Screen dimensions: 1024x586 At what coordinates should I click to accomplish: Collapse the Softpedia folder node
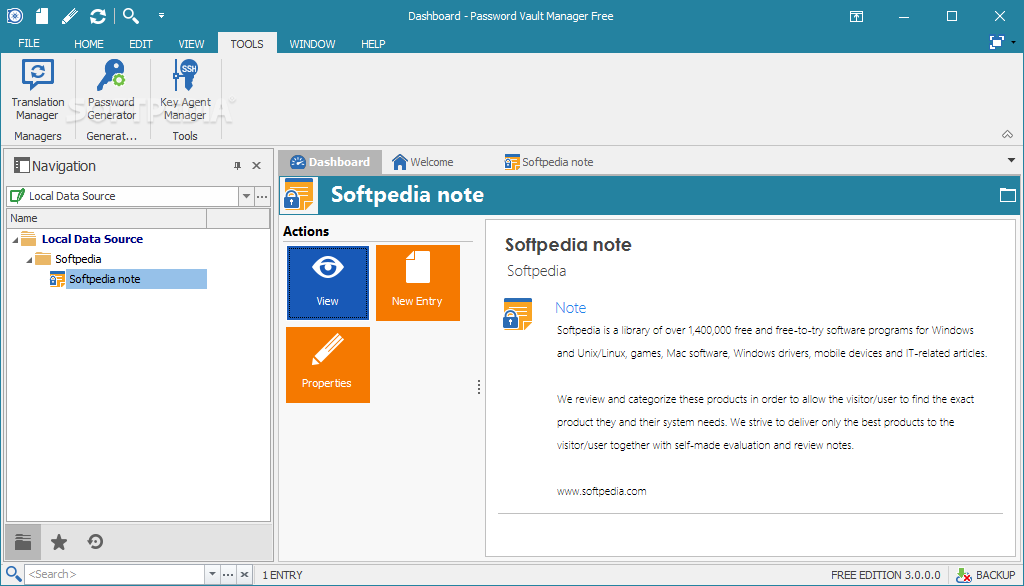[29, 260]
